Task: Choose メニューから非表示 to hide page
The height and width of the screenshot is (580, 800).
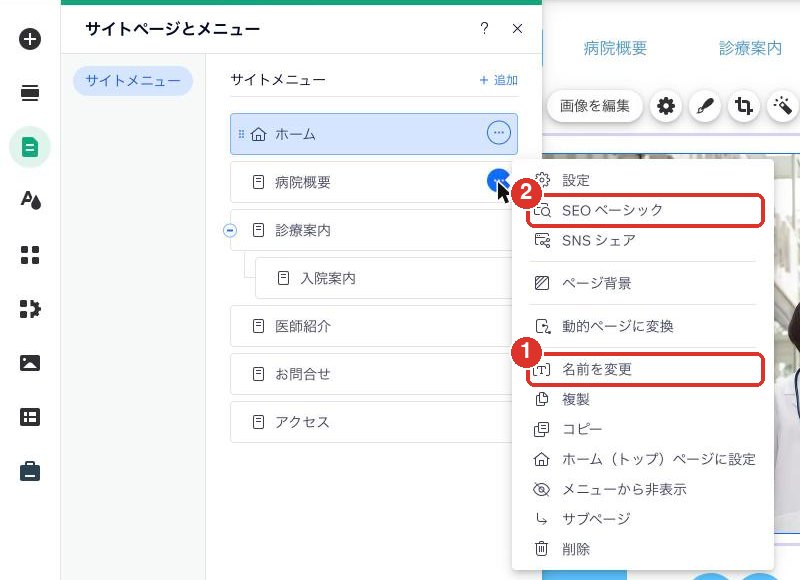Action: pyautogui.click(x=643, y=489)
